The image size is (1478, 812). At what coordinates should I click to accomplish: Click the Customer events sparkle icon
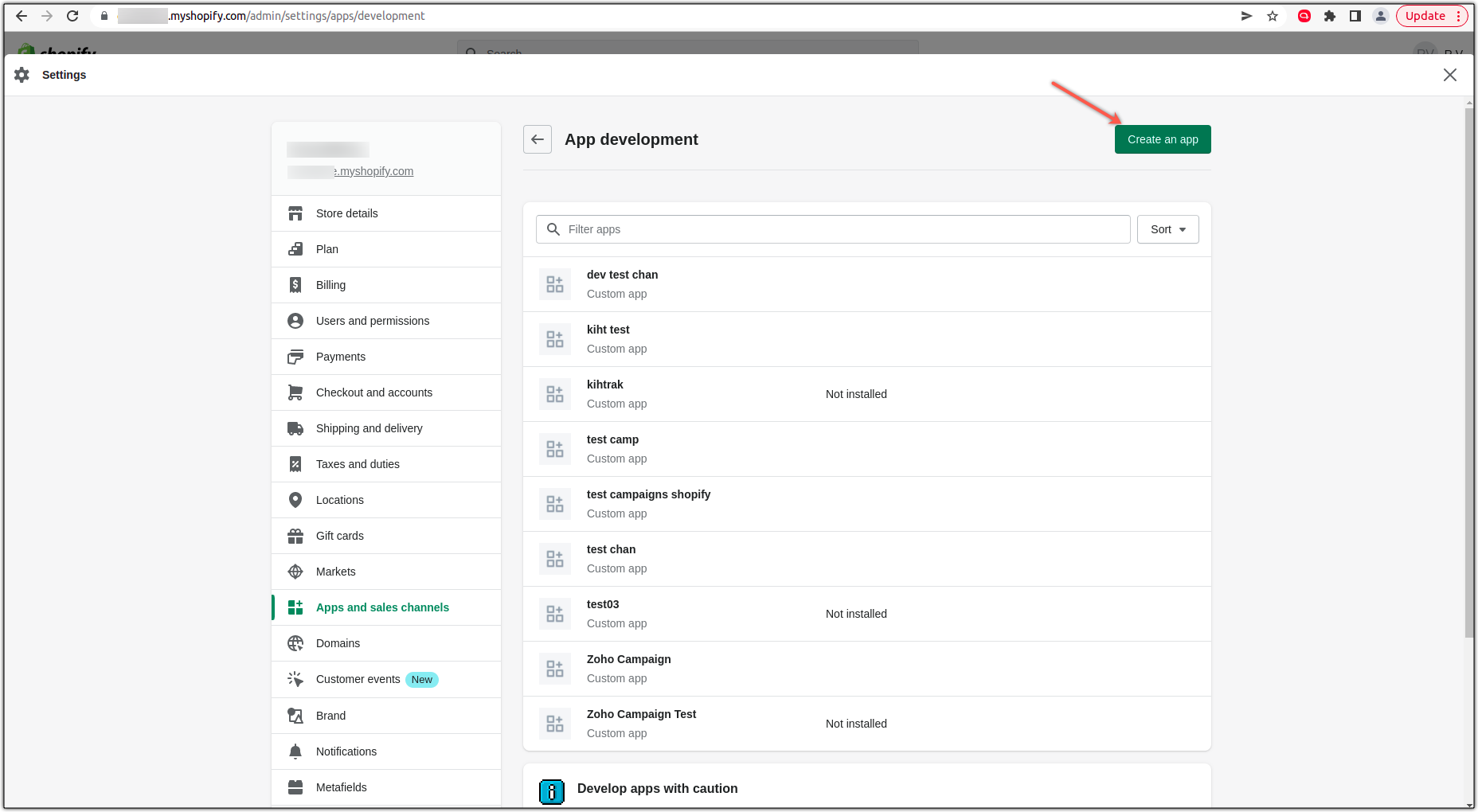point(295,679)
